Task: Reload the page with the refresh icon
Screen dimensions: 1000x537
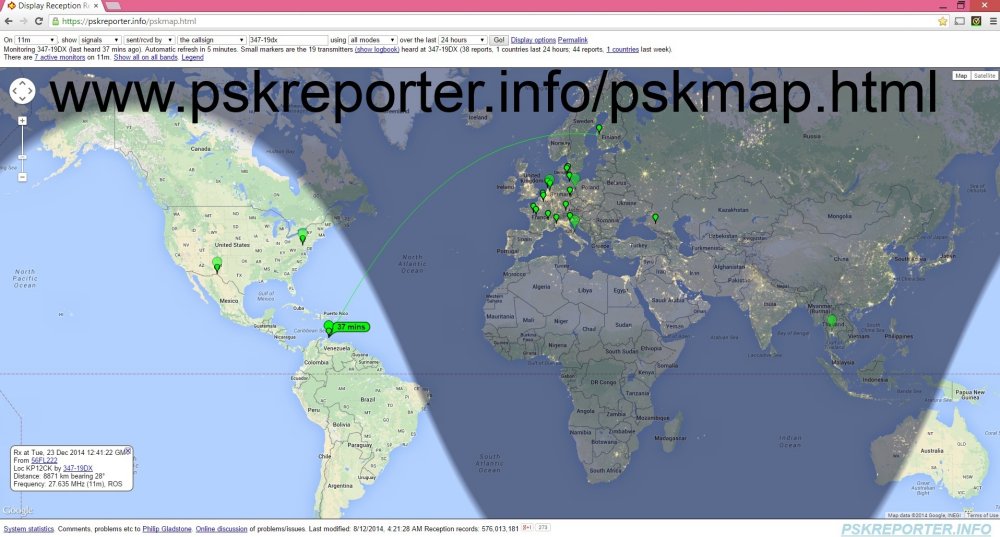Action: click(x=38, y=21)
